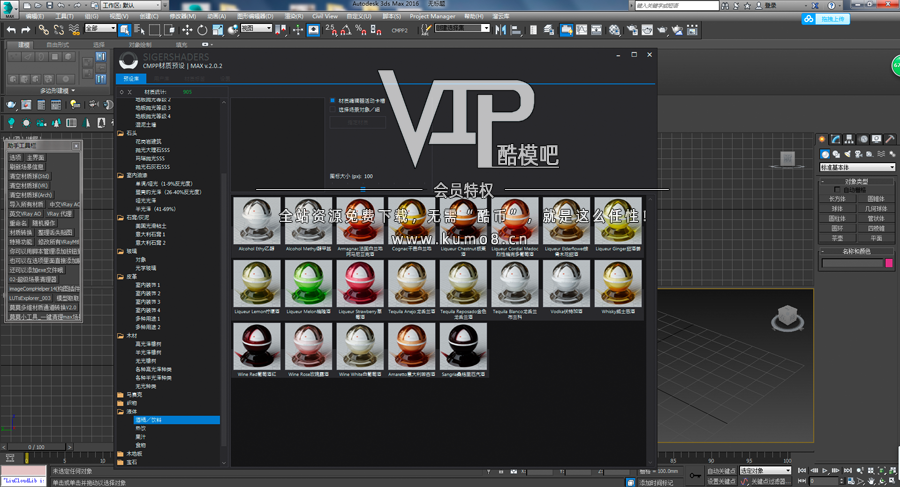Toggle the material editor active slot checkbox
900x487 pixels.
[332, 101]
